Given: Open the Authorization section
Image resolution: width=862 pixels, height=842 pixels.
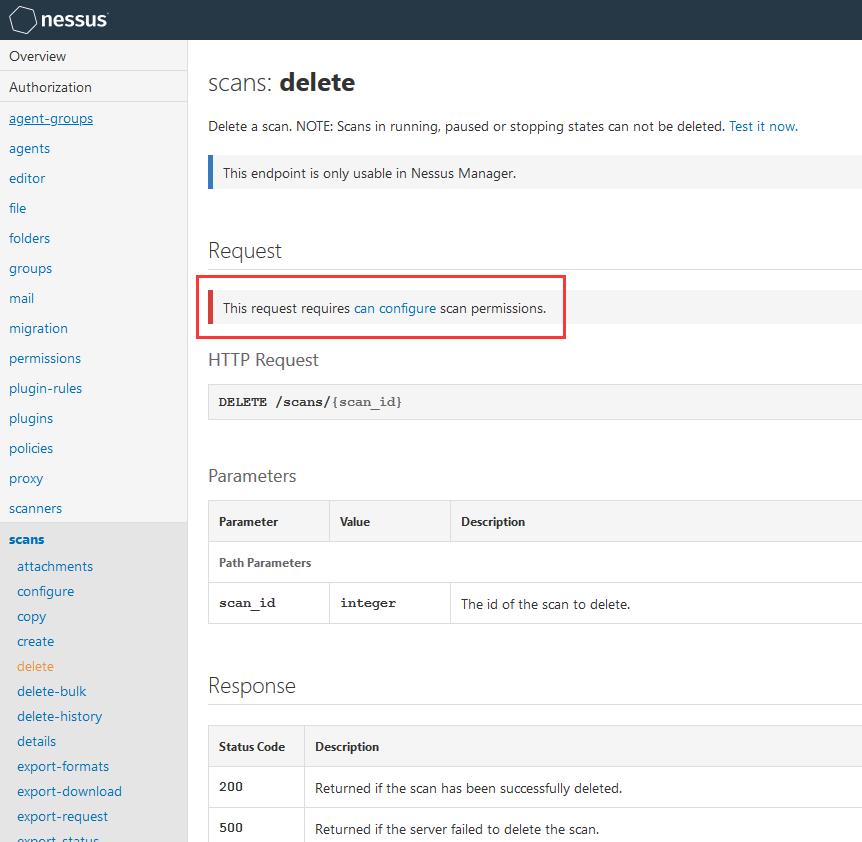Looking at the screenshot, I should pos(50,87).
